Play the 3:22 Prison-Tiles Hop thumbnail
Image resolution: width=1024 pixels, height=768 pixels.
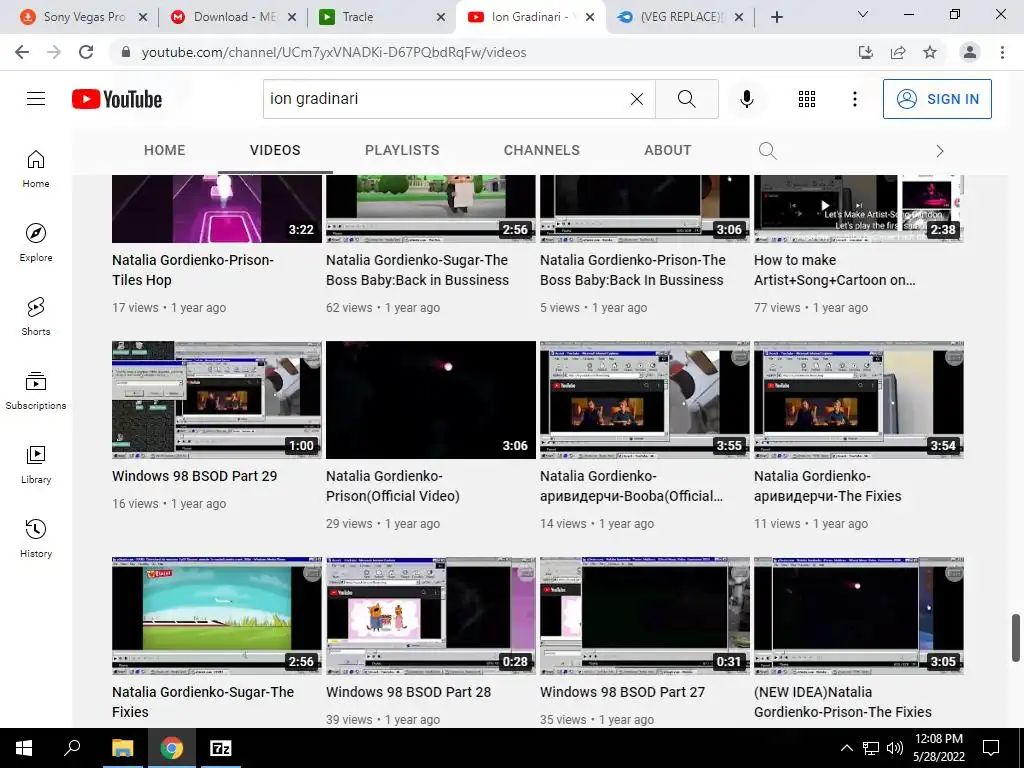217,209
